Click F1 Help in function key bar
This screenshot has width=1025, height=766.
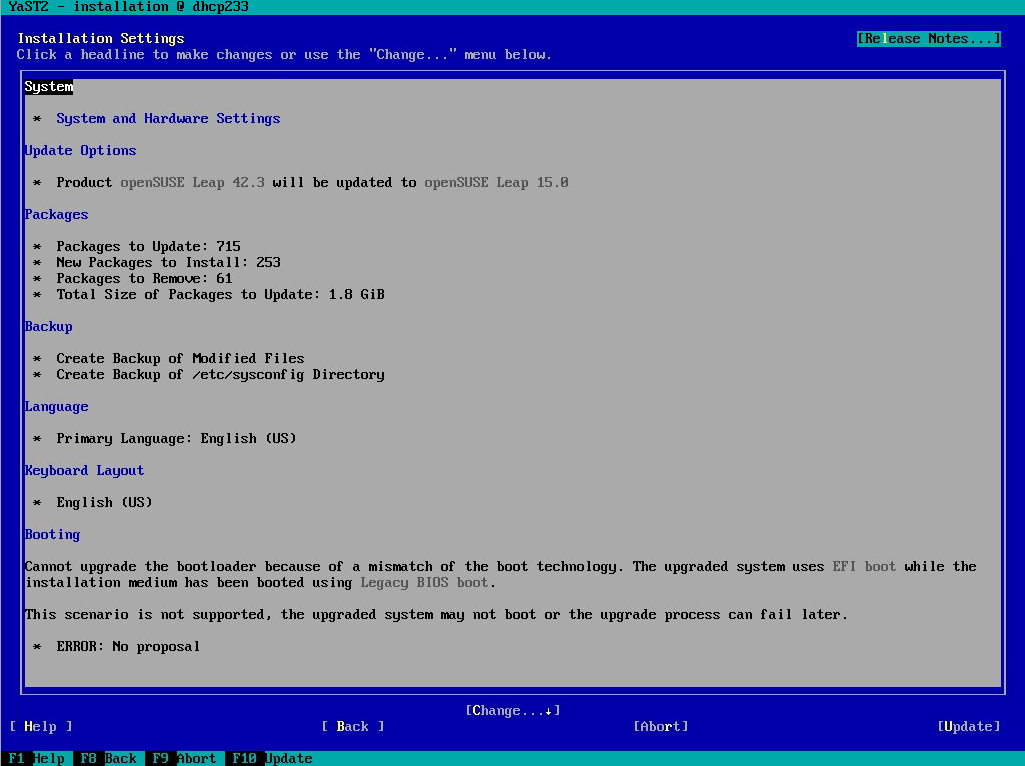[x=36, y=758]
